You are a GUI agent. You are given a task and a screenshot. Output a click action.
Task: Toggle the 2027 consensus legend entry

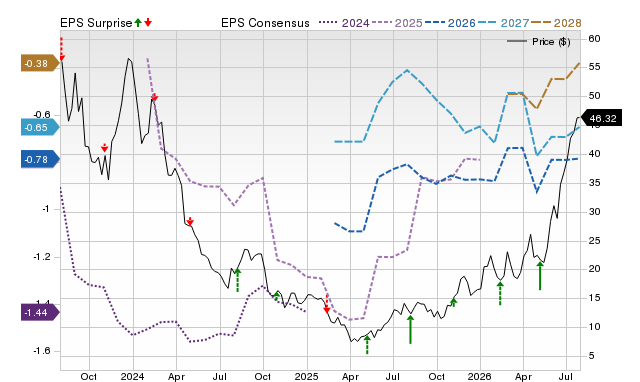[503, 23]
